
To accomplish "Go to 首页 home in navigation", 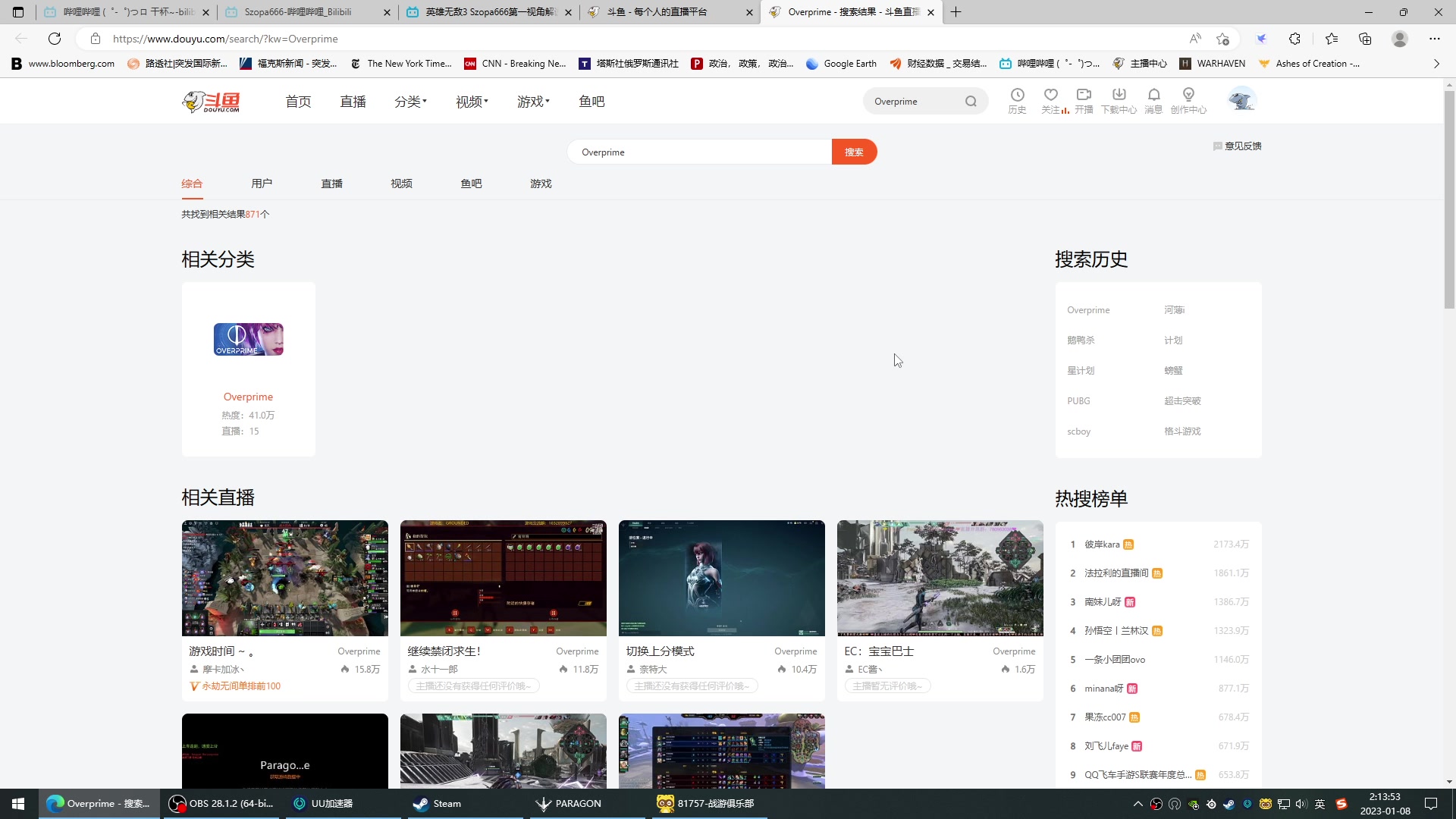I will click(x=298, y=102).
